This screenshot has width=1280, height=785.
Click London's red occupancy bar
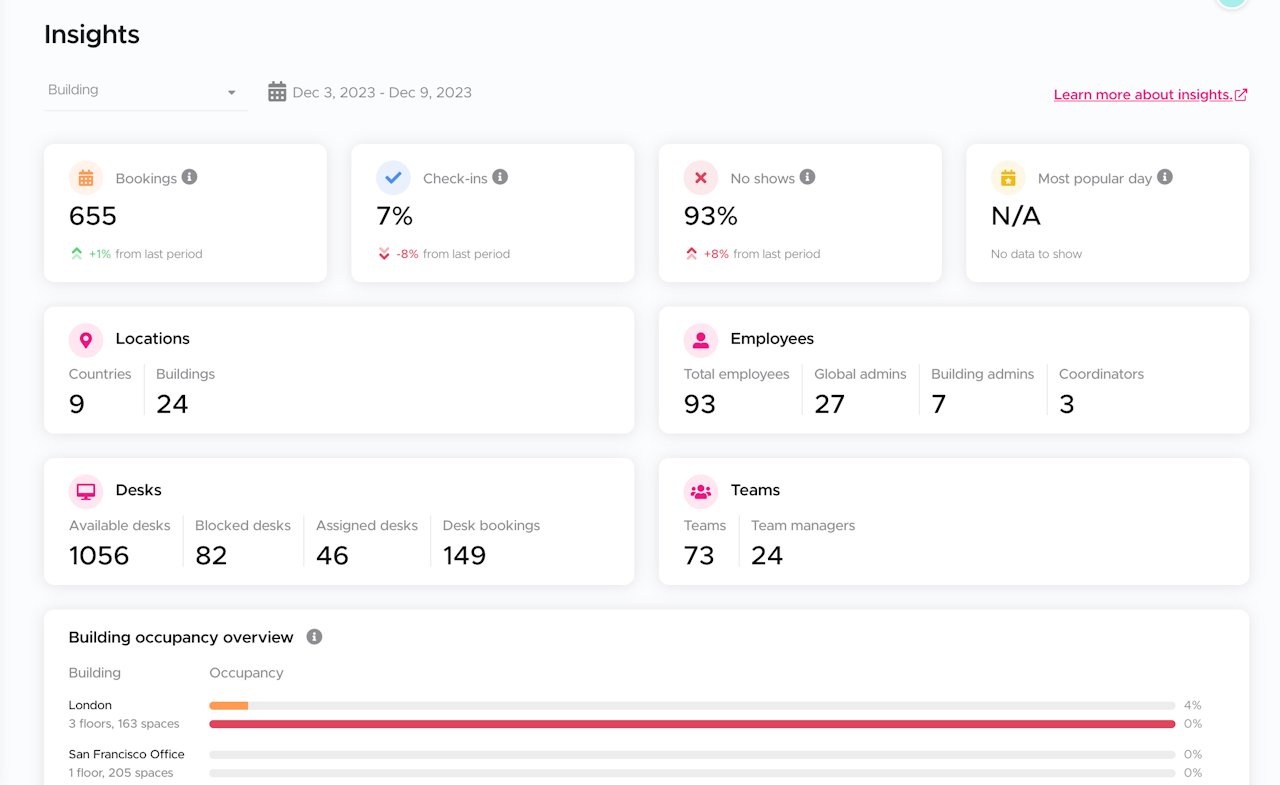pos(692,724)
